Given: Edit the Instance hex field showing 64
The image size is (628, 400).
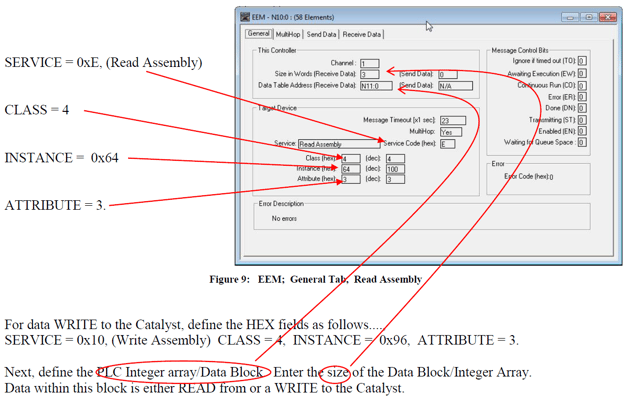Looking at the screenshot, I should point(351,169).
